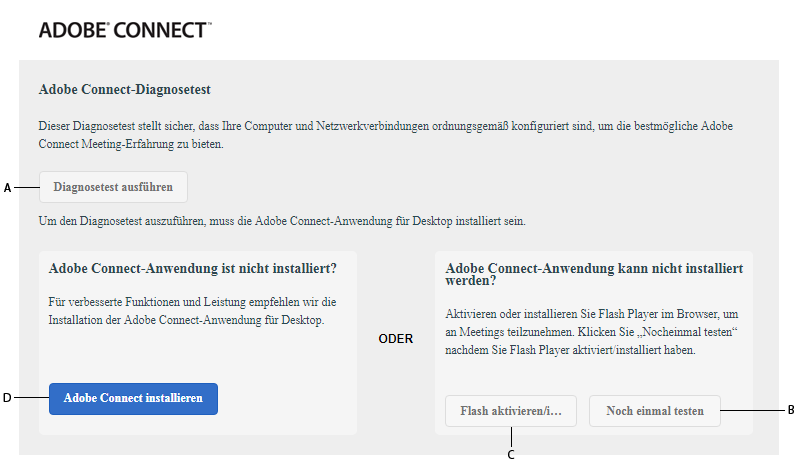Click the TM trademark symbol beside the logo

click(209, 24)
